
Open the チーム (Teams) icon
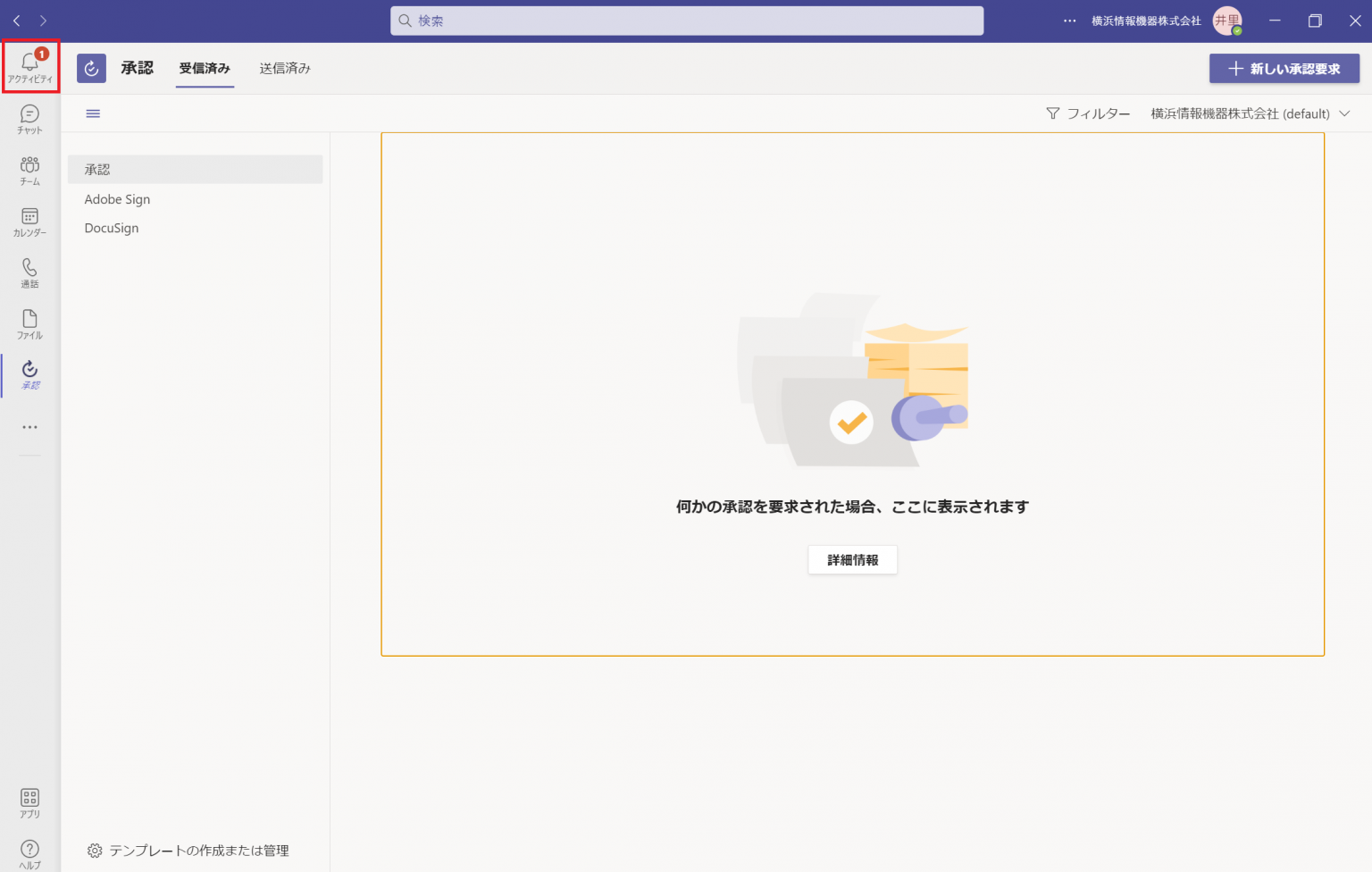29,170
